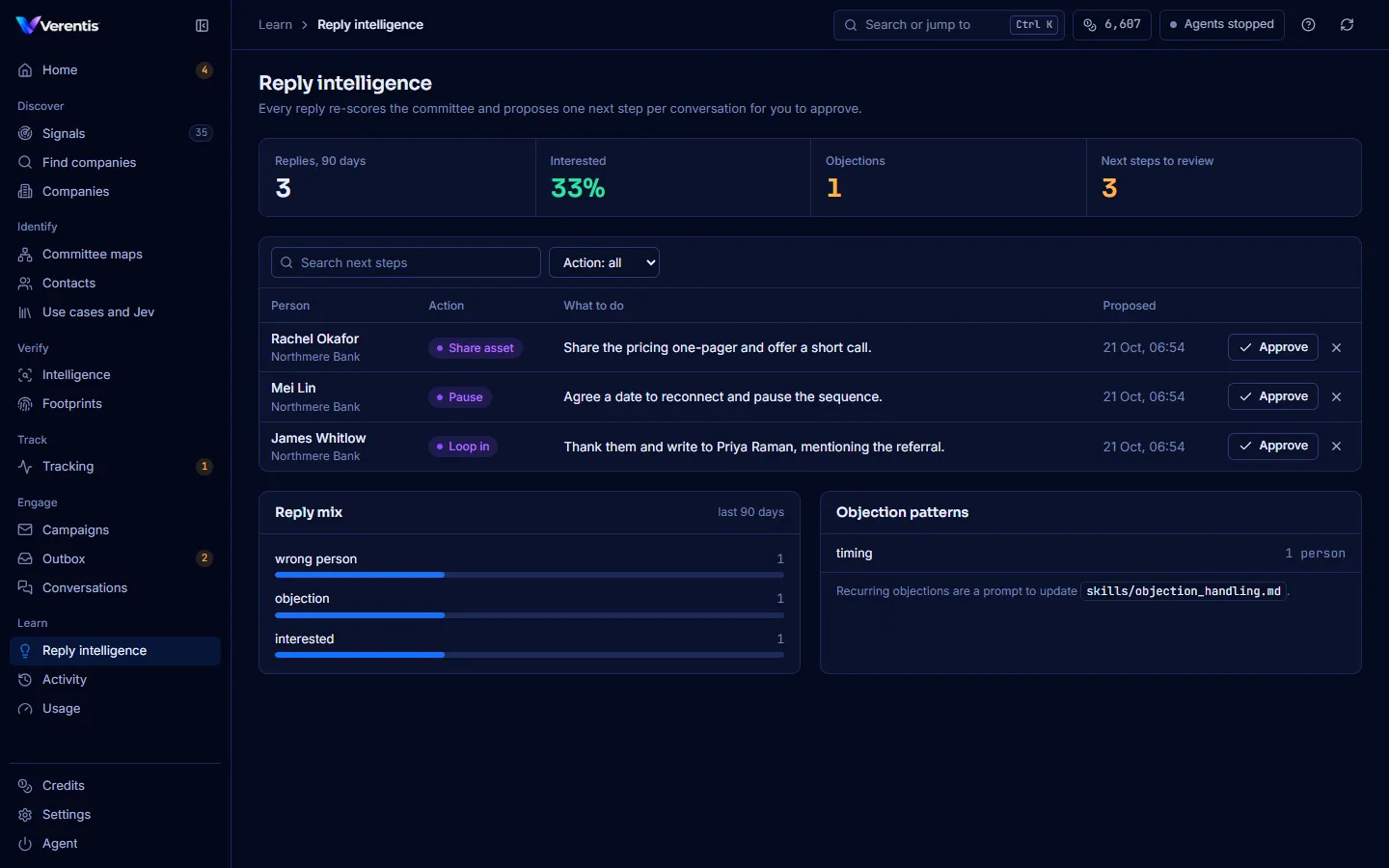Go to Tracking page
Viewport: 1389px width, 868px height.
point(116,466)
